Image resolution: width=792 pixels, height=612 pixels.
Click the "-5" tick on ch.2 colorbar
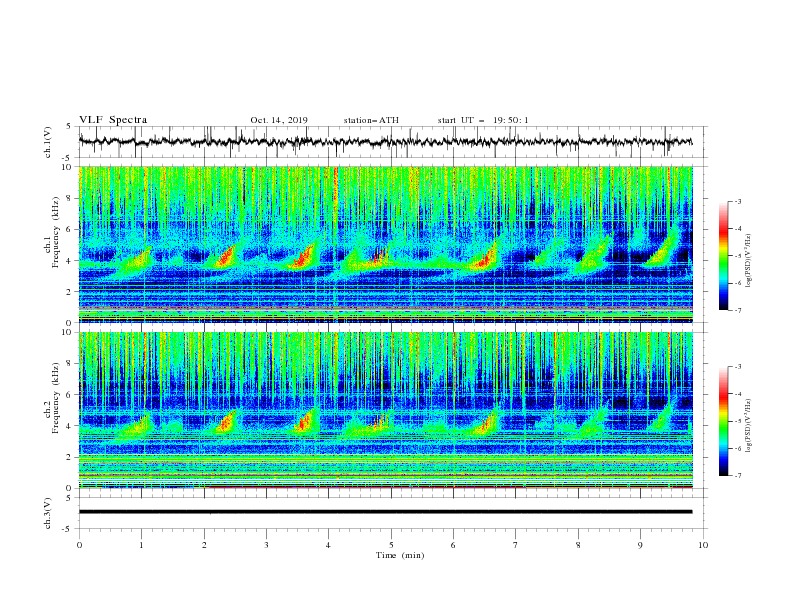click(x=738, y=421)
